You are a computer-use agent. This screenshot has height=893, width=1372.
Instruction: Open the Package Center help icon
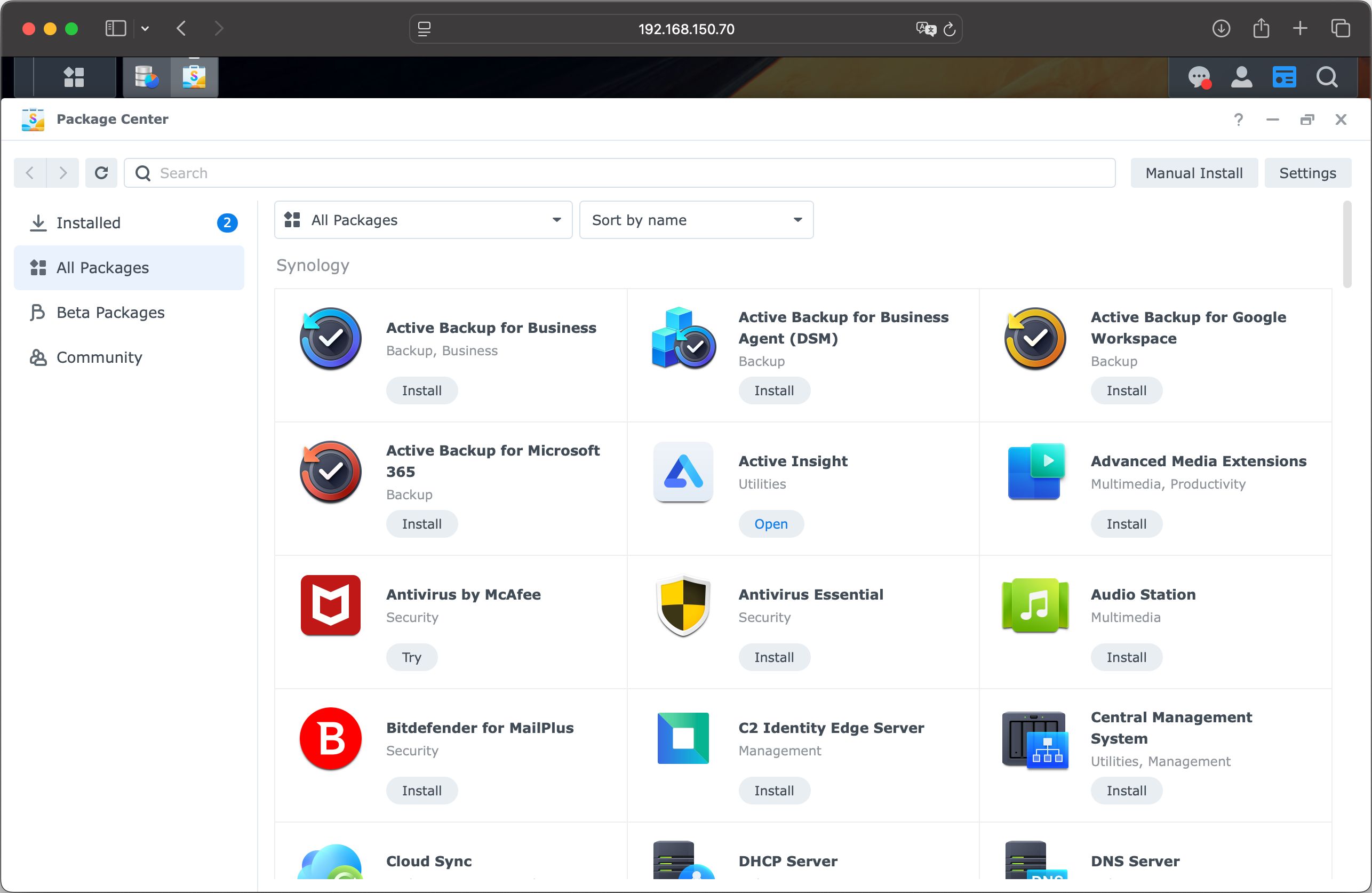[x=1238, y=119]
